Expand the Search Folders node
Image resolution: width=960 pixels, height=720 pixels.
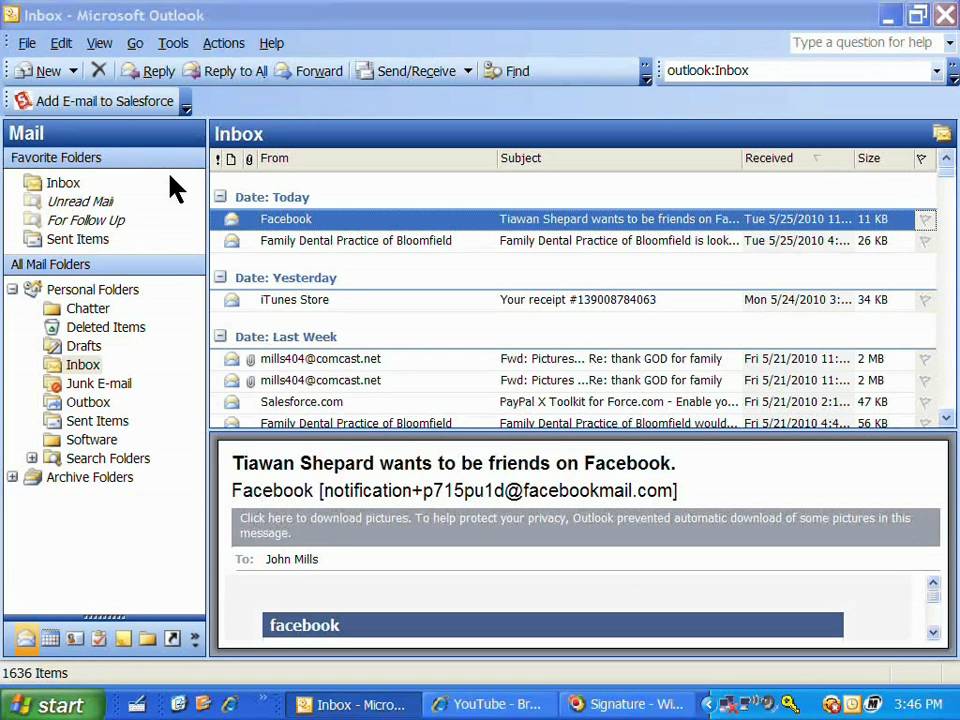(x=32, y=457)
